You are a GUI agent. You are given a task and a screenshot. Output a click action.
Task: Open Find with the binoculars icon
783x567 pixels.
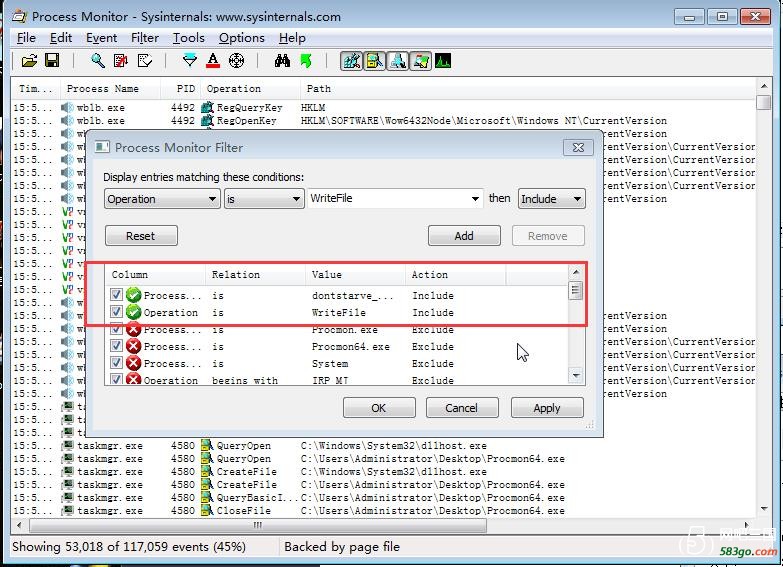point(282,61)
